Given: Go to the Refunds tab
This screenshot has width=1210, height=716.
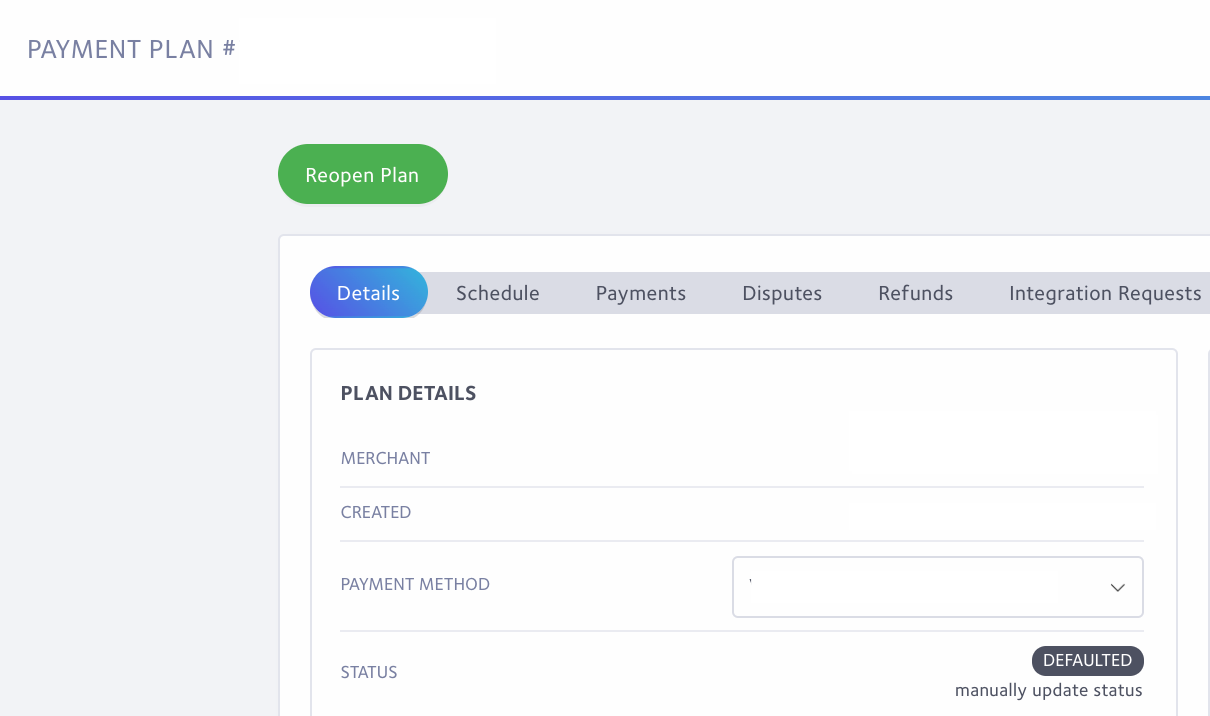Looking at the screenshot, I should click(916, 293).
